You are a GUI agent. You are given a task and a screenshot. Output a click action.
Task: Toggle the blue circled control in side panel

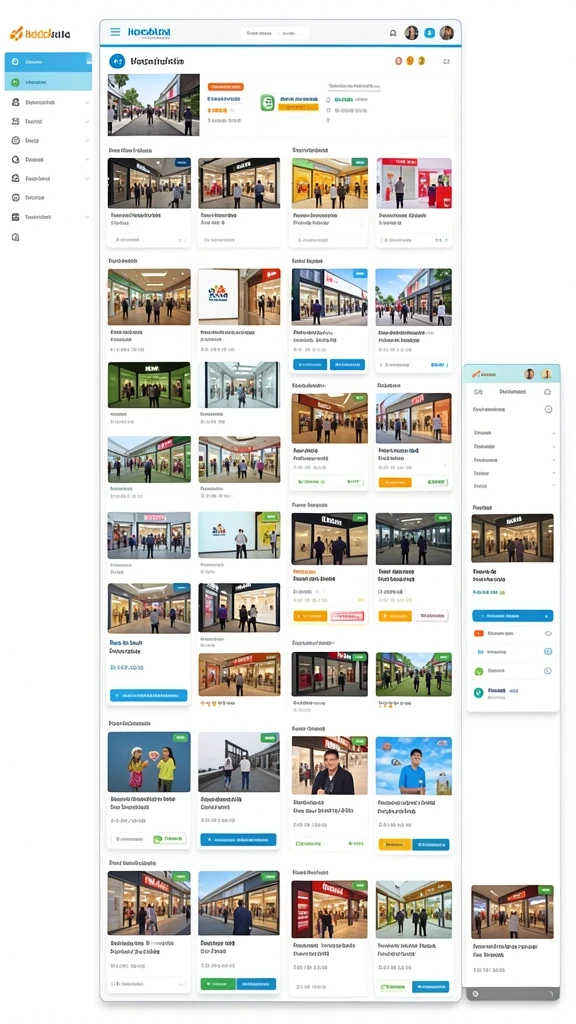click(547, 652)
